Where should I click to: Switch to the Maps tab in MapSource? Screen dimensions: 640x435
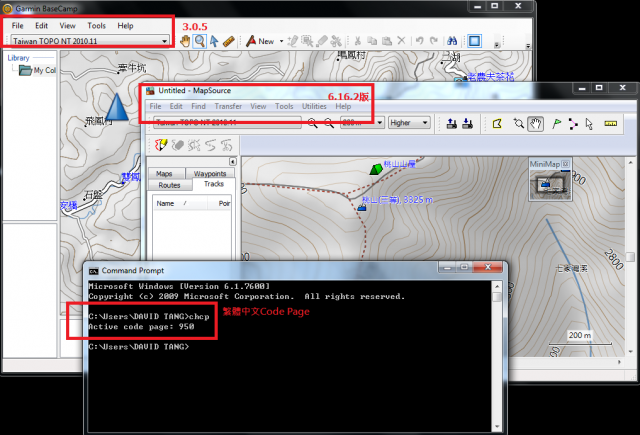pos(164,174)
